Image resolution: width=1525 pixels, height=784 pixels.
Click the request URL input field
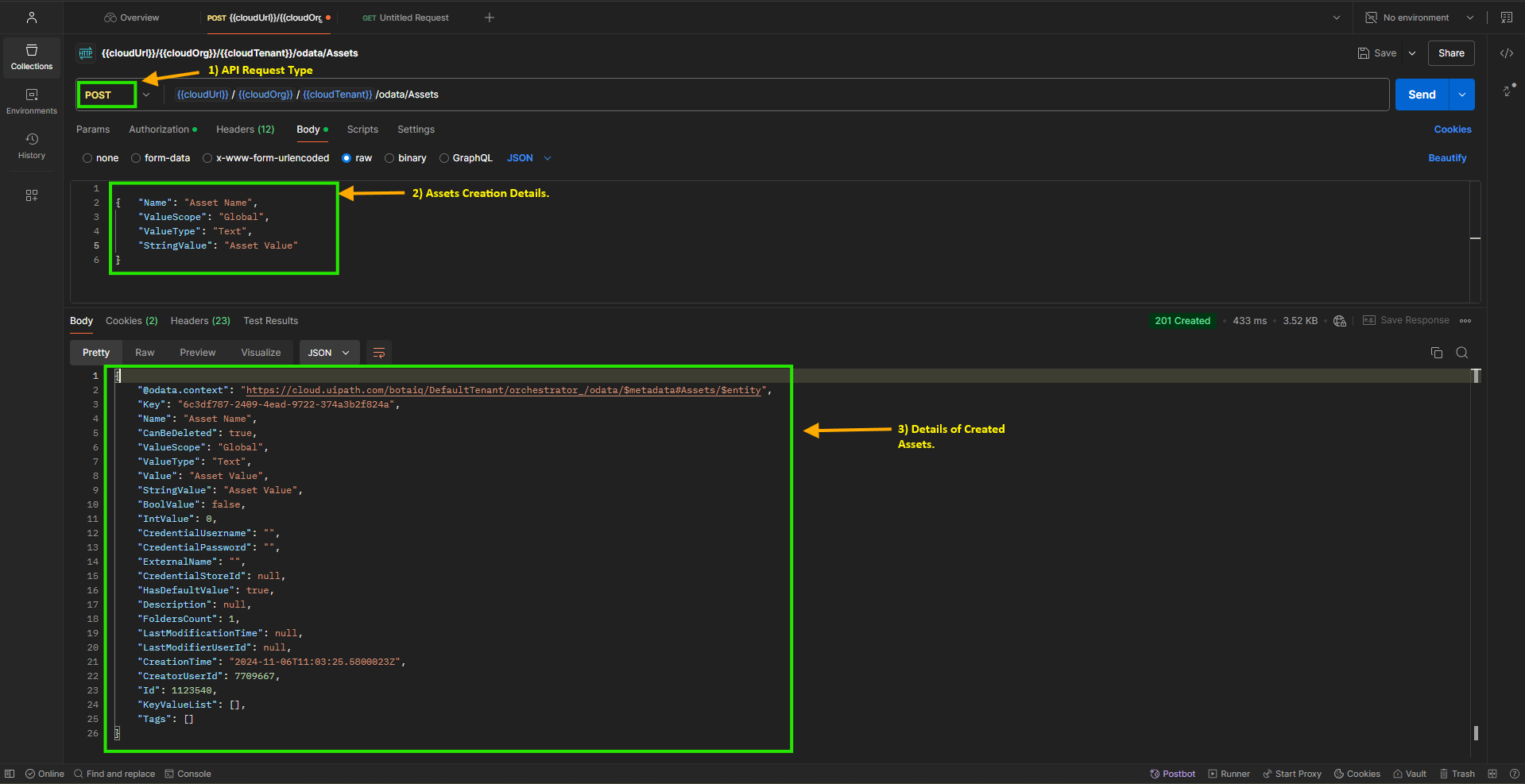click(x=779, y=95)
